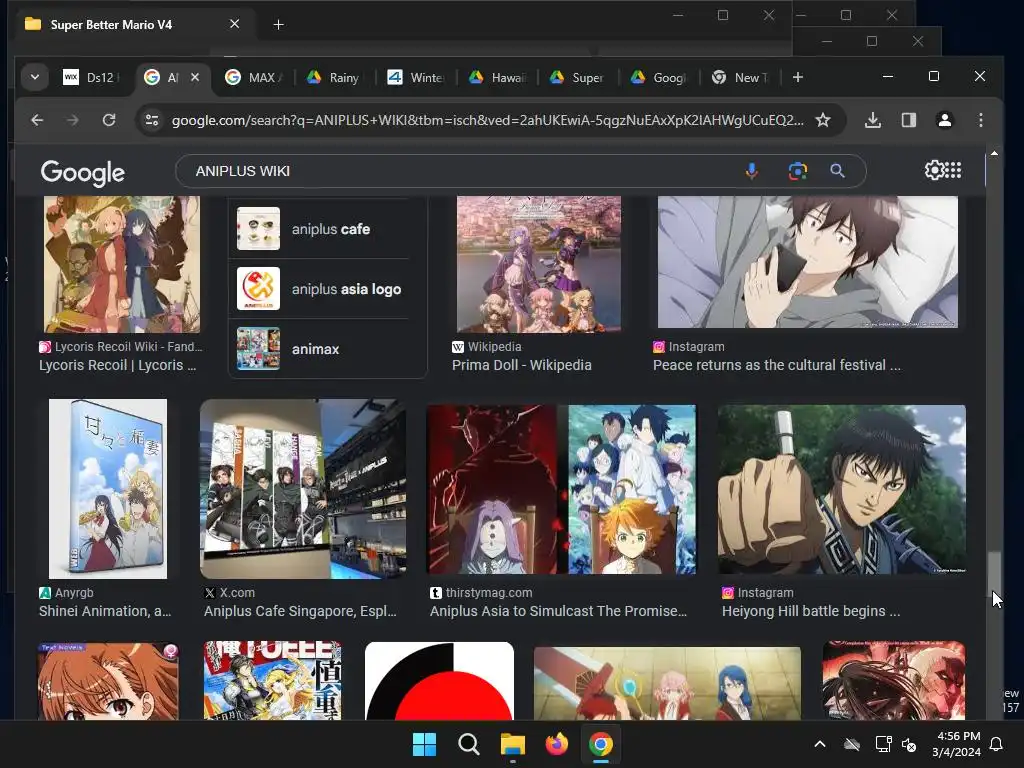Switch to the Super Drive tab
This screenshot has height=768, width=1024.
577,77
